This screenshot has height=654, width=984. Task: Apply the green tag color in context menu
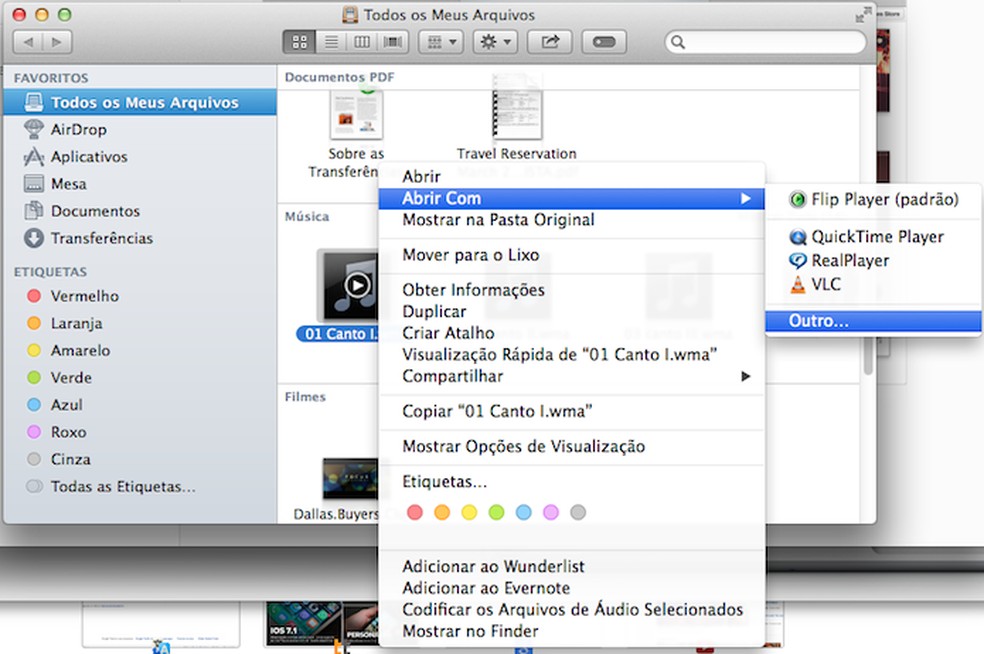[x=496, y=513]
